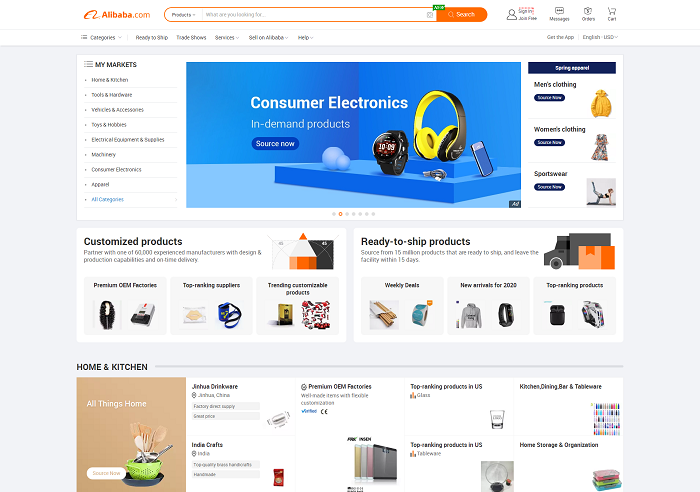Expand the English - USD language selector
The height and width of the screenshot is (492, 700).
point(600,37)
